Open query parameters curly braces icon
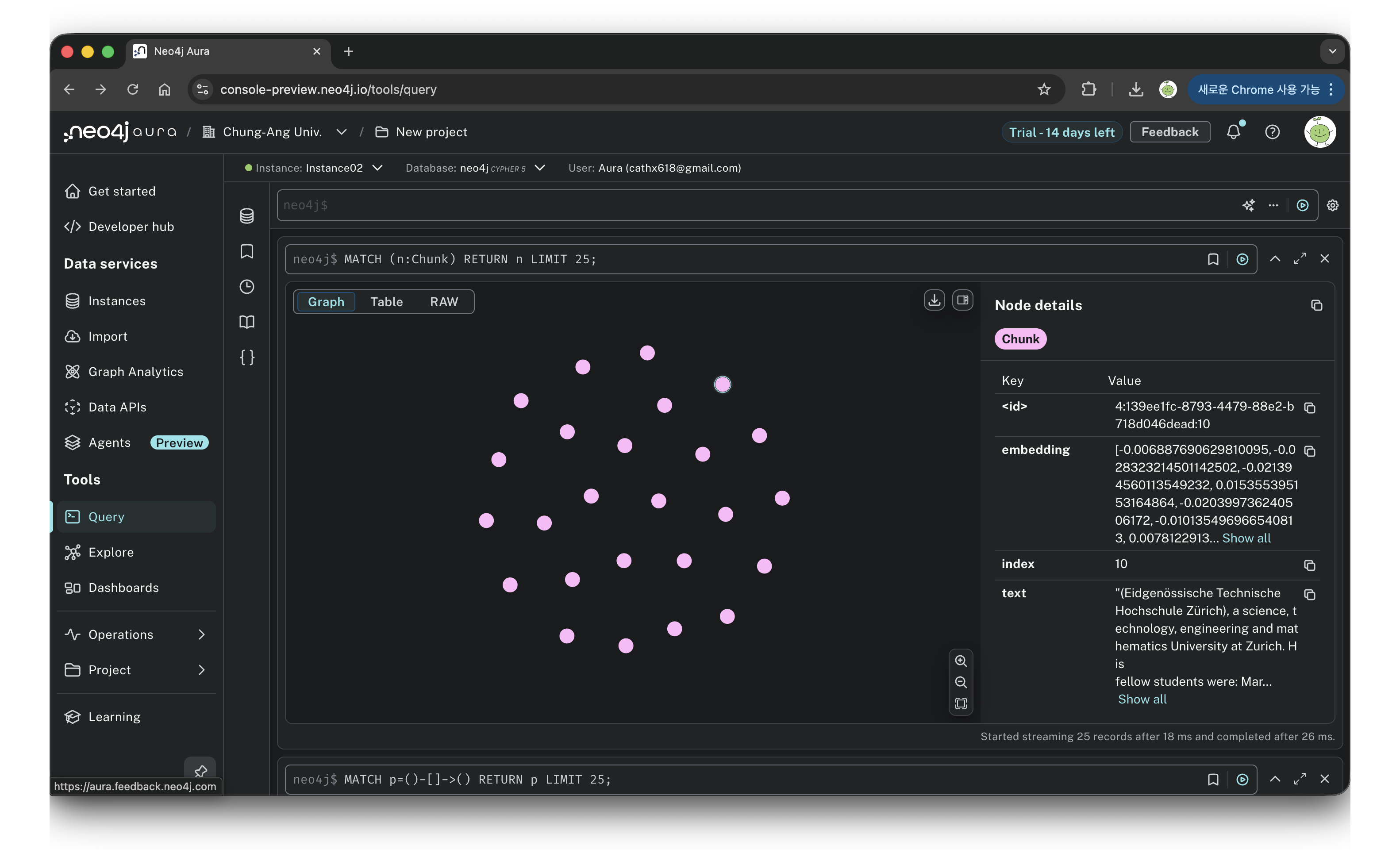 (246, 357)
